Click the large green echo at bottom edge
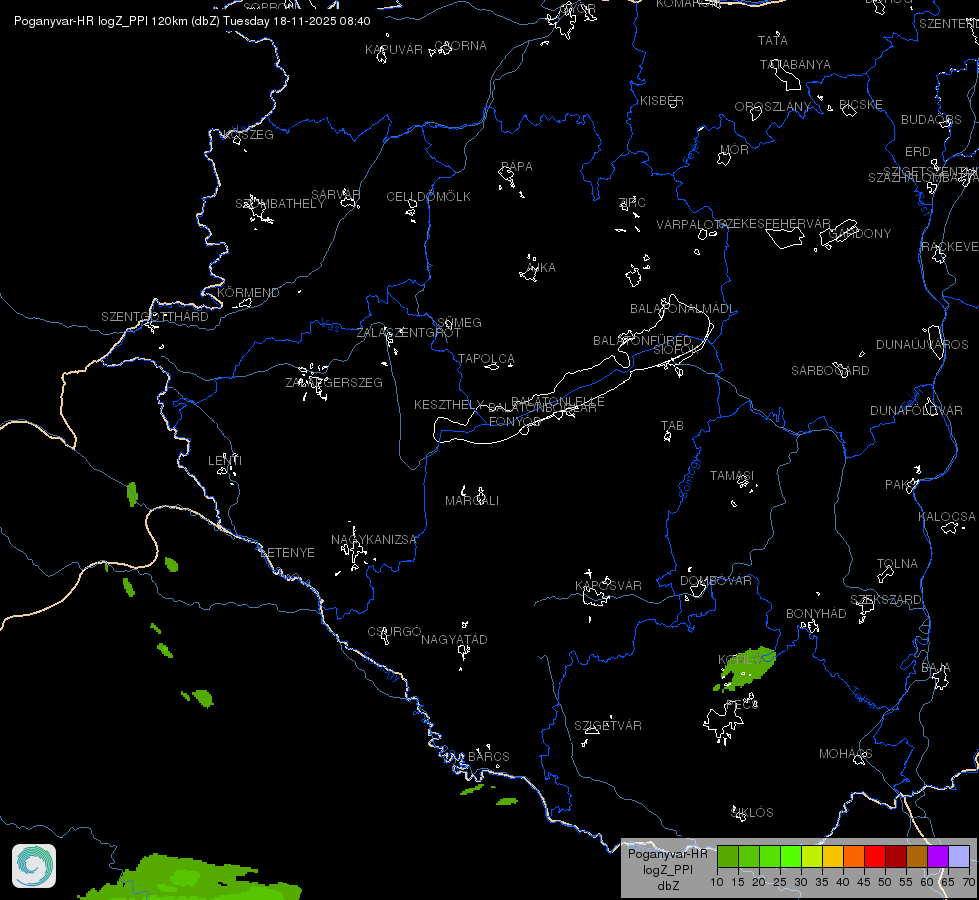Image resolution: width=979 pixels, height=900 pixels. [x=190, y=878]
